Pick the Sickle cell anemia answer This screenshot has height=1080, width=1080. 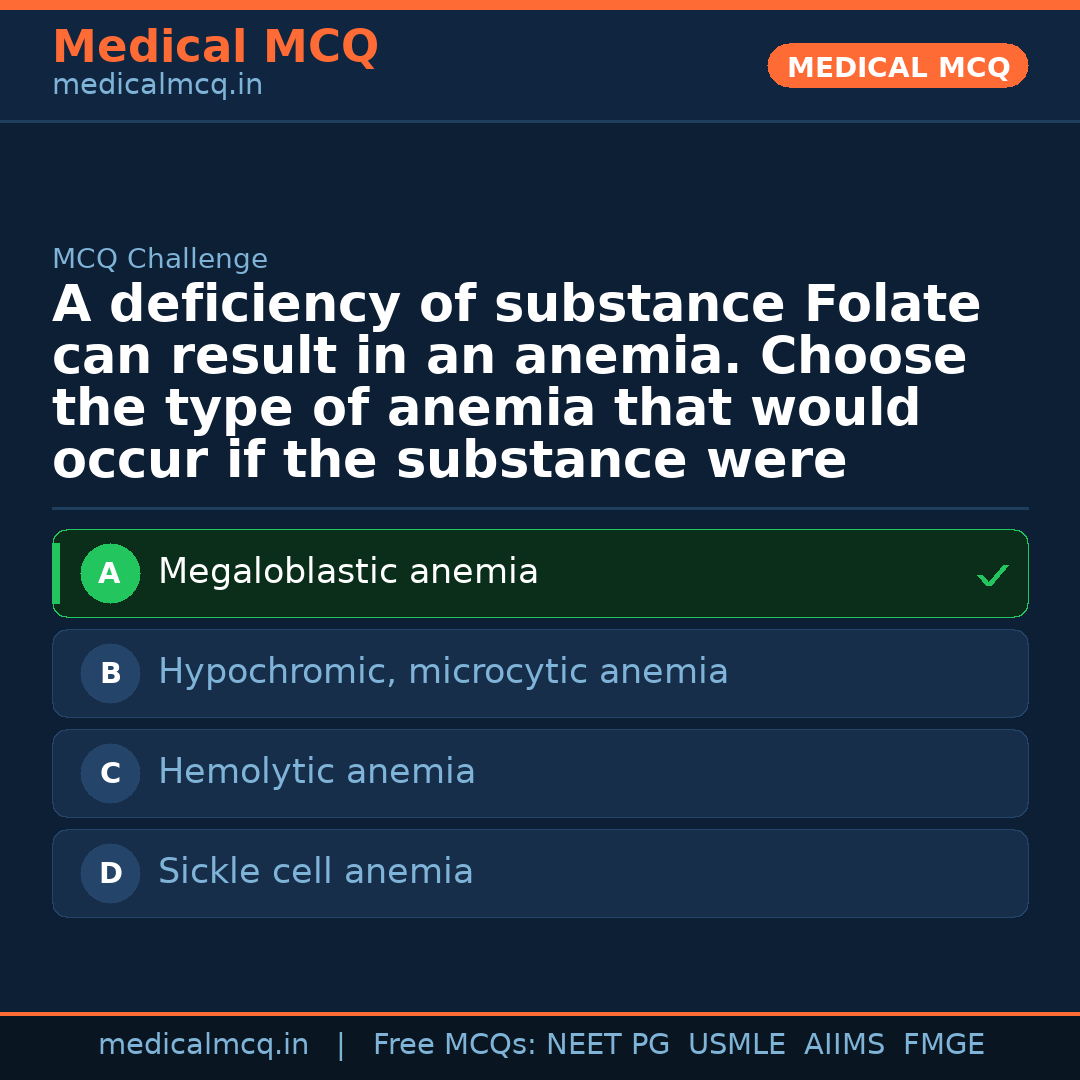coord(315,872)
